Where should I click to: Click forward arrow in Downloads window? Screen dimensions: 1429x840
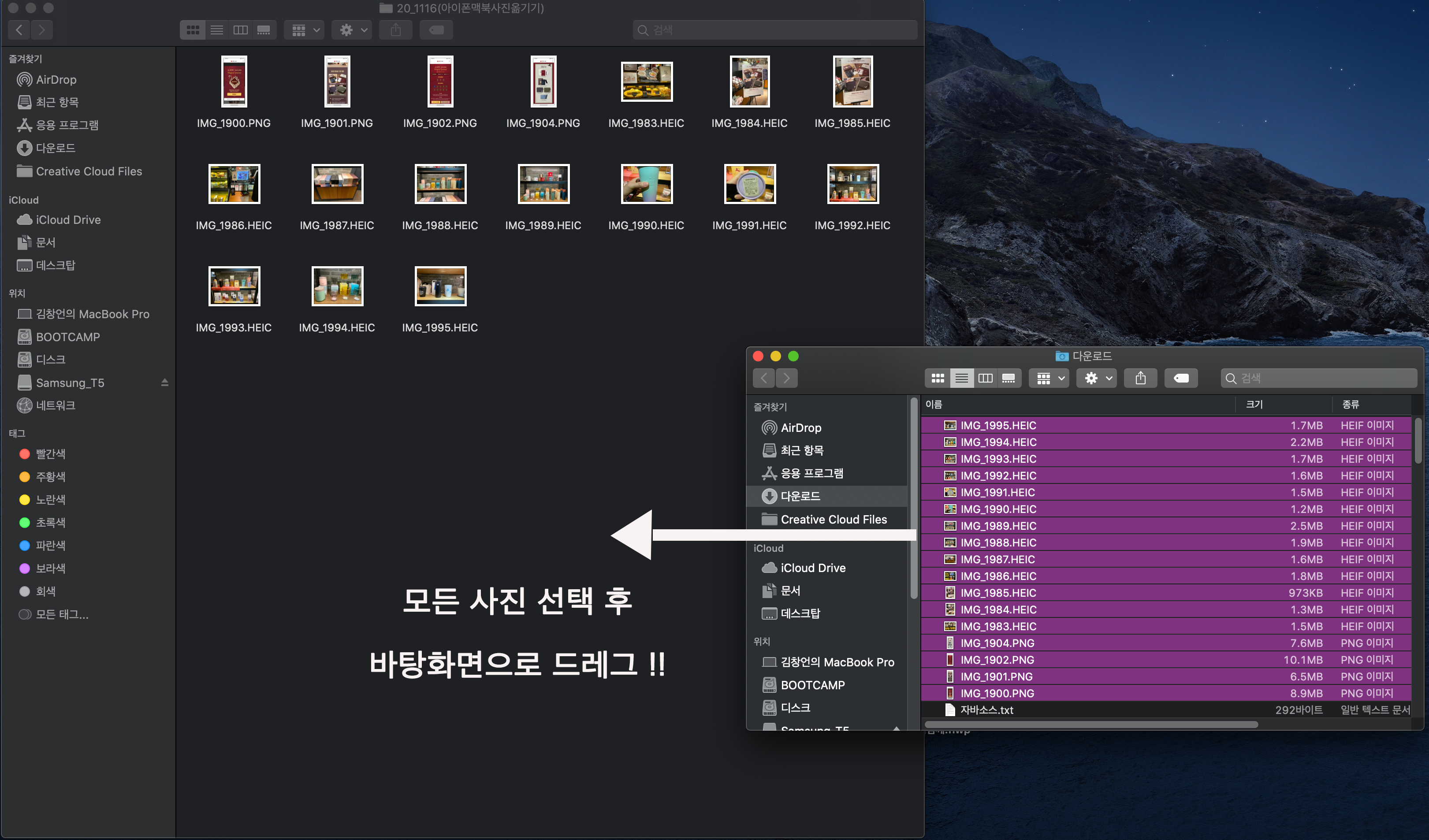tap(786, 378)
